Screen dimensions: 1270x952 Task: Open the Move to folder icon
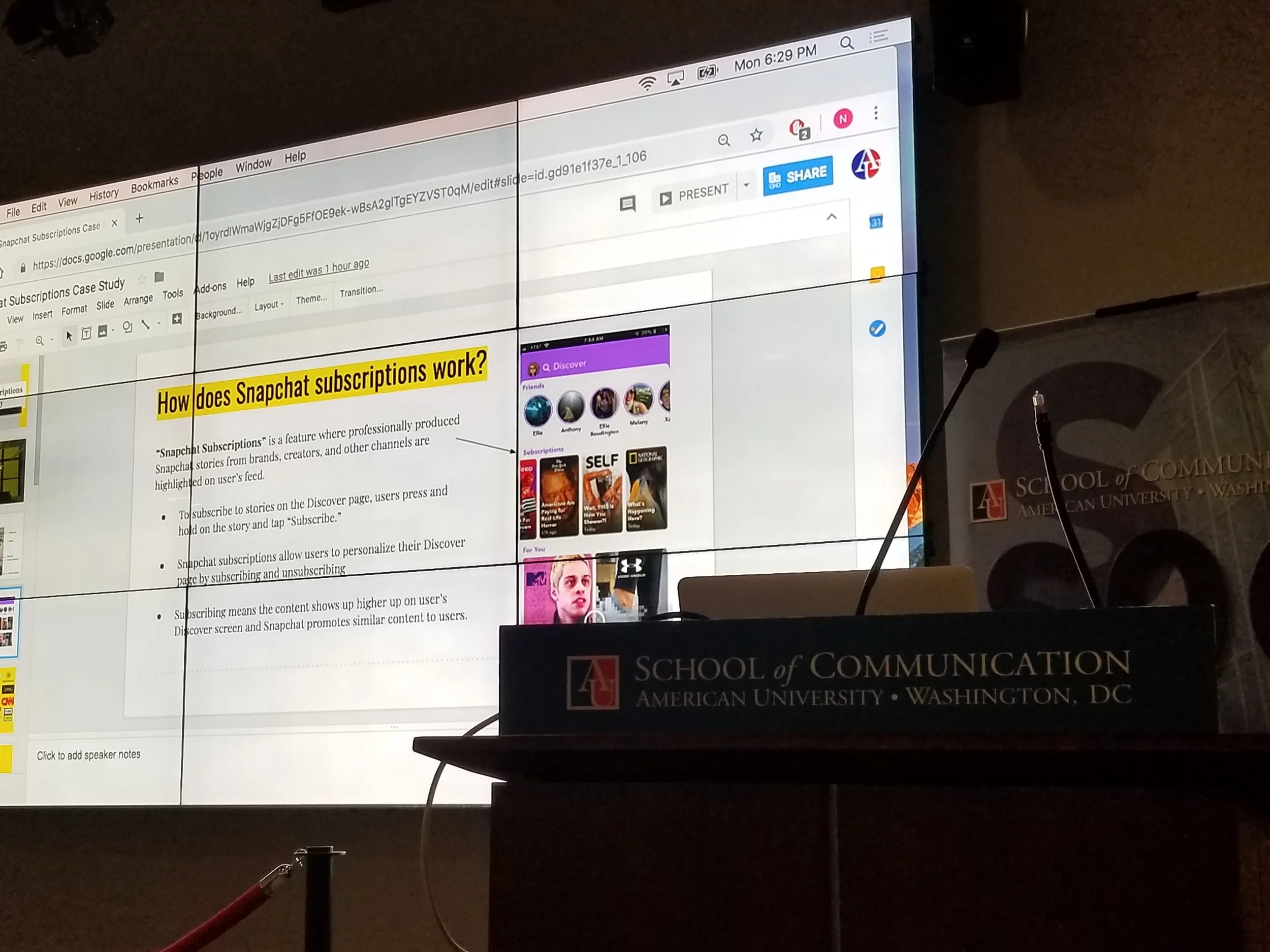point(160,277)
